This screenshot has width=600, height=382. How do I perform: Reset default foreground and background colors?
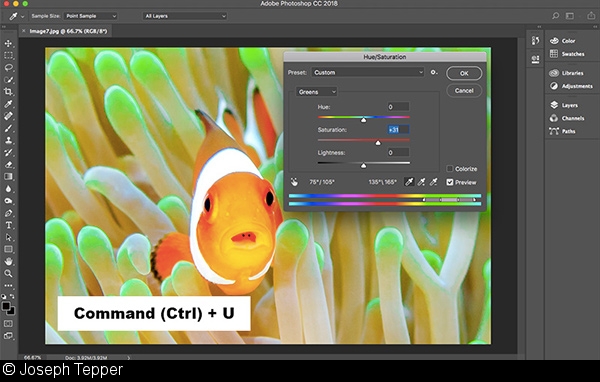click(4, 296)
